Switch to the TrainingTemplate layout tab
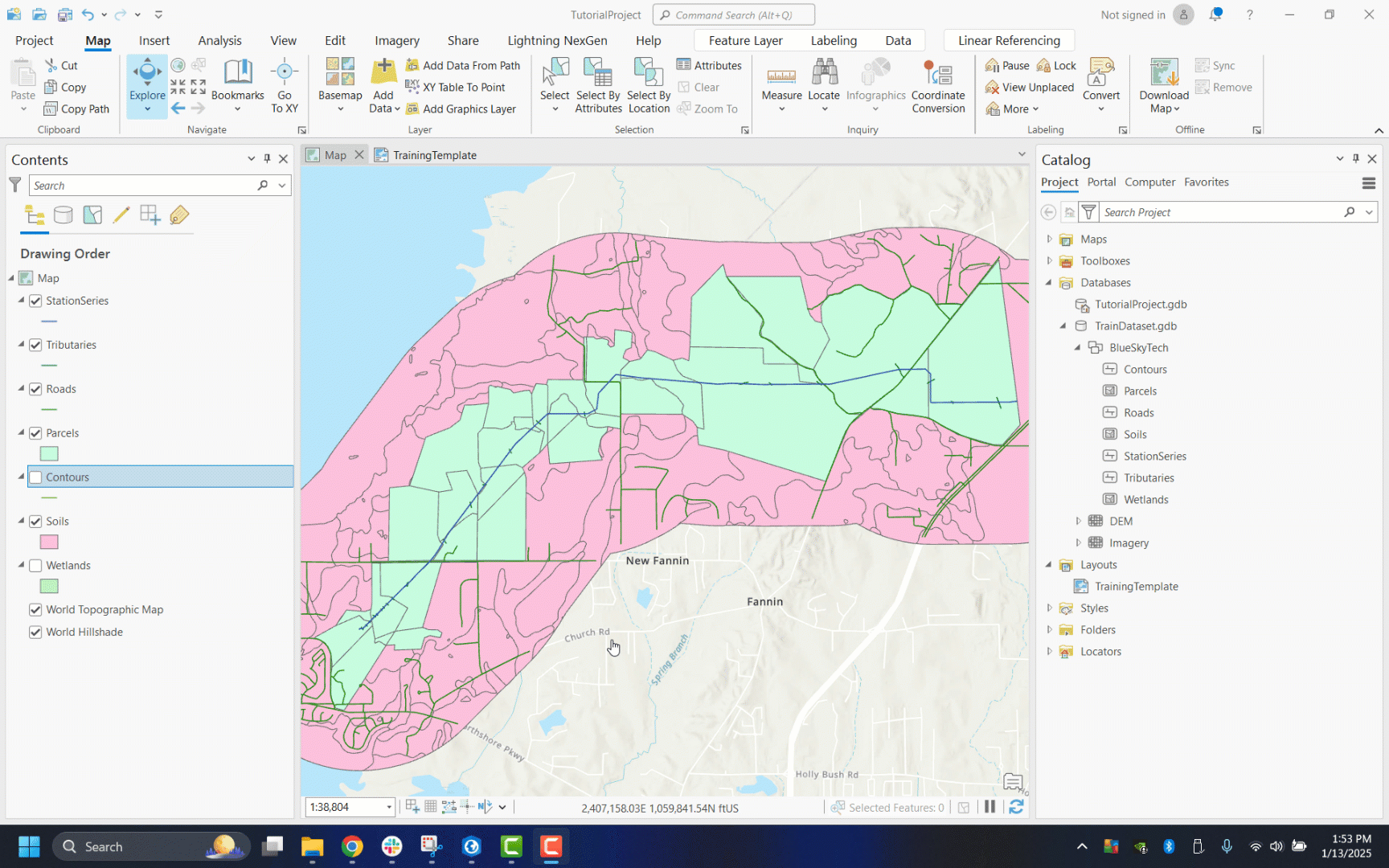The image size is (1389, 868). 434,155
